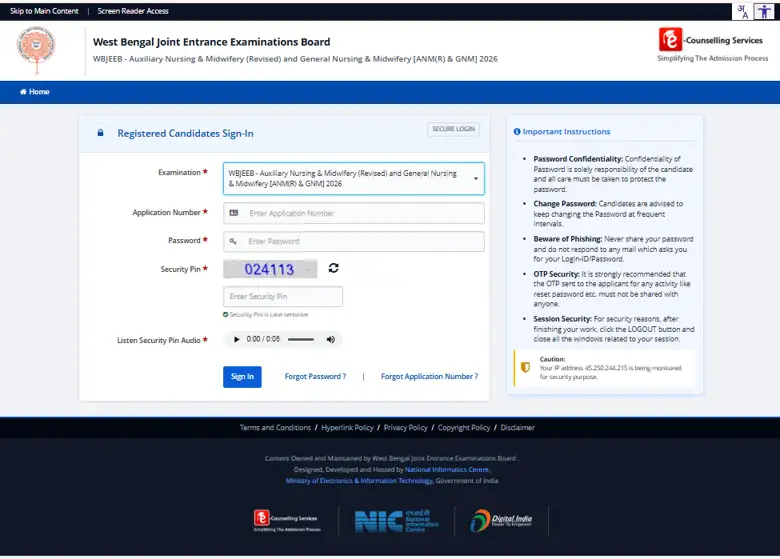Open the Examination dropdown list
The width and height of the screenshot is (780, 559).
coord(354,179)
